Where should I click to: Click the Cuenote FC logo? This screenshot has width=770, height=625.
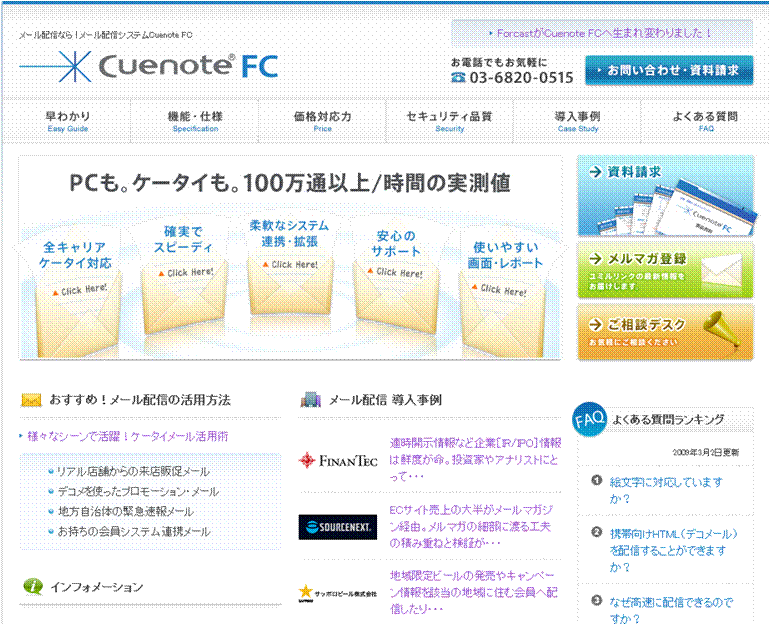coord(148,66)
